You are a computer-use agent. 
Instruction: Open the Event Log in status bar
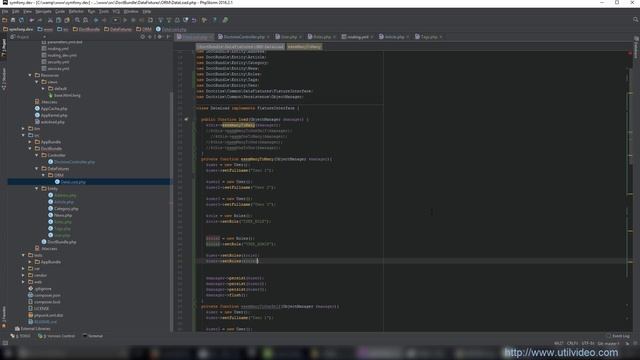click(618, 336)
